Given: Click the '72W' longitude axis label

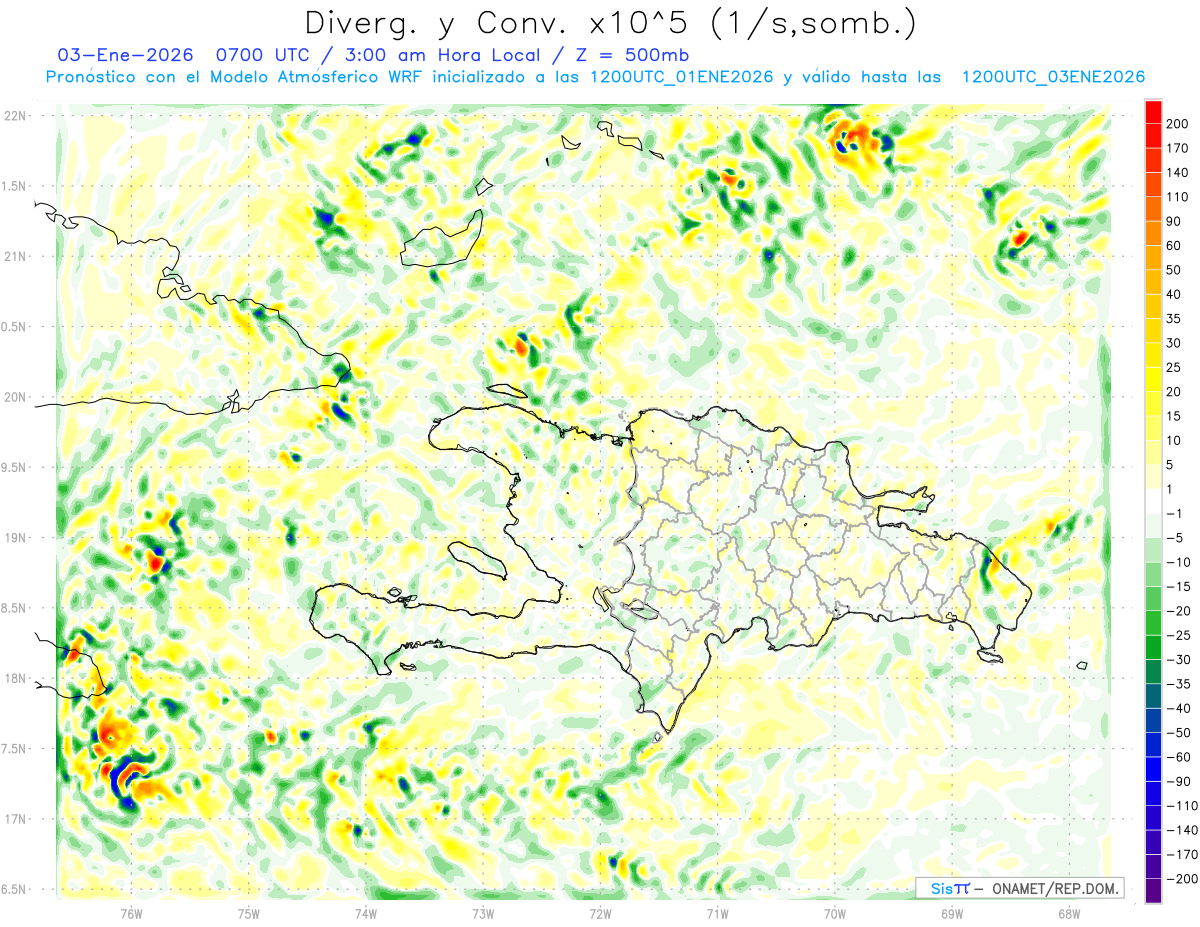Looking at the screenshot, I should 600,914.
